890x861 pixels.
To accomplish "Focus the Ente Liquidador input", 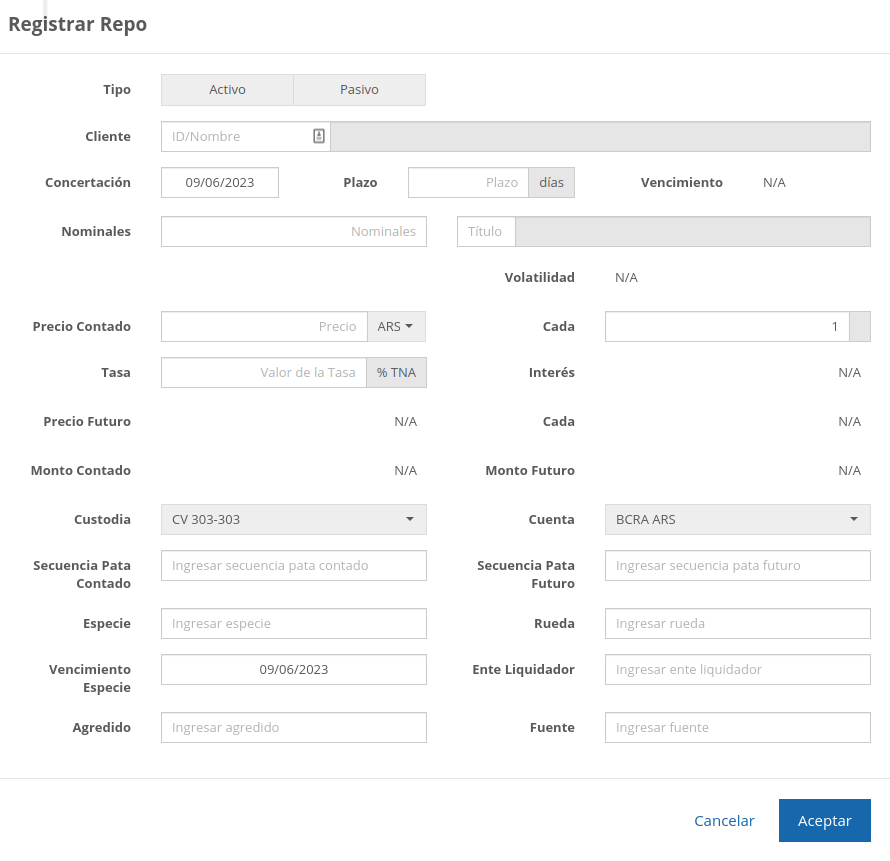I will click(x=737, y=669).
